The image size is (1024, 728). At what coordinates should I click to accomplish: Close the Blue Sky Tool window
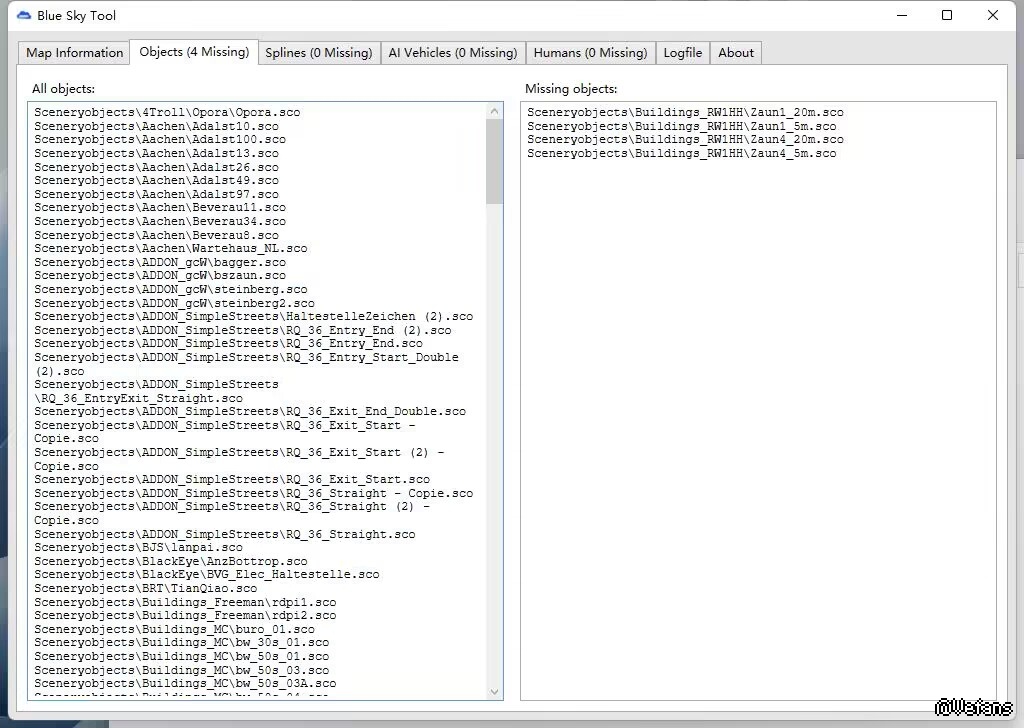coord(993,15)
